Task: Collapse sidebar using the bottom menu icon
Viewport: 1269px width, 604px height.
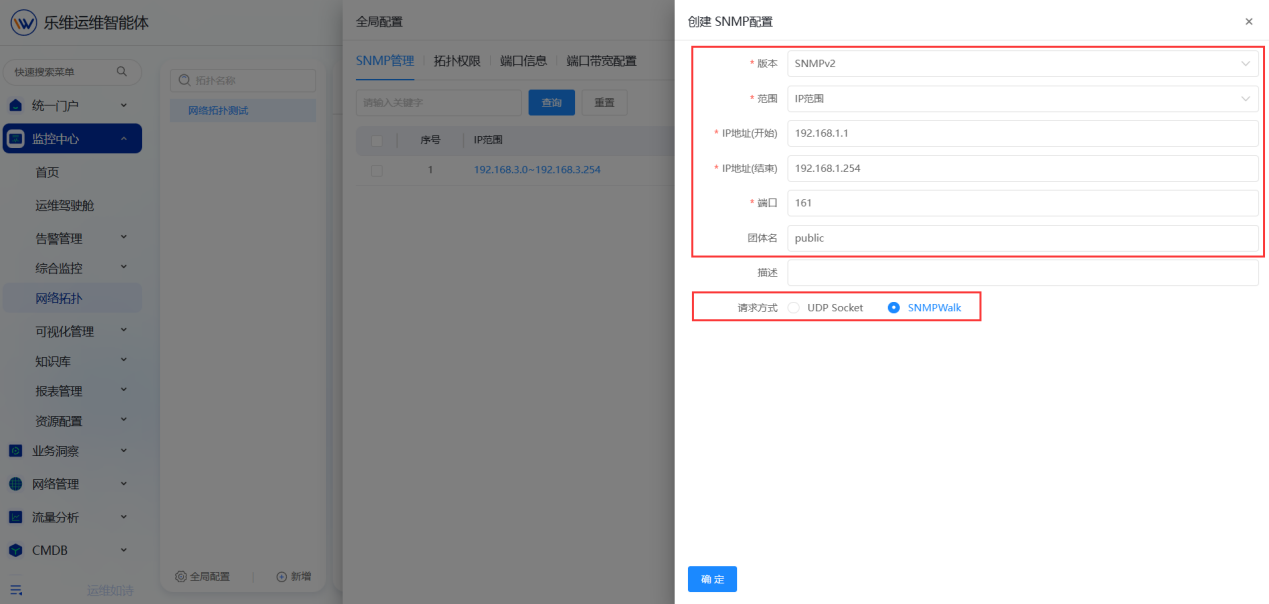Action: [x=16, y=590]
